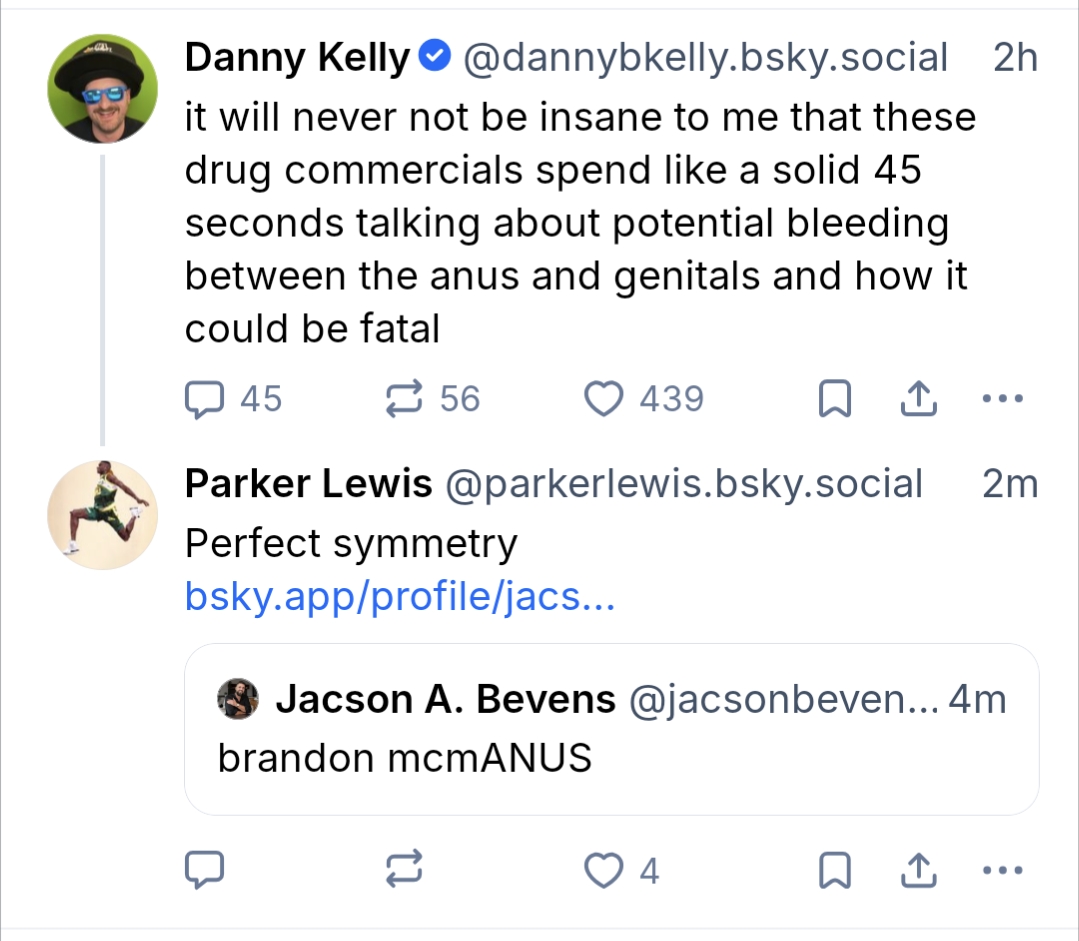
Task: Open the bsky.app/profile/jacs... link
Action: tap(399, 597)
